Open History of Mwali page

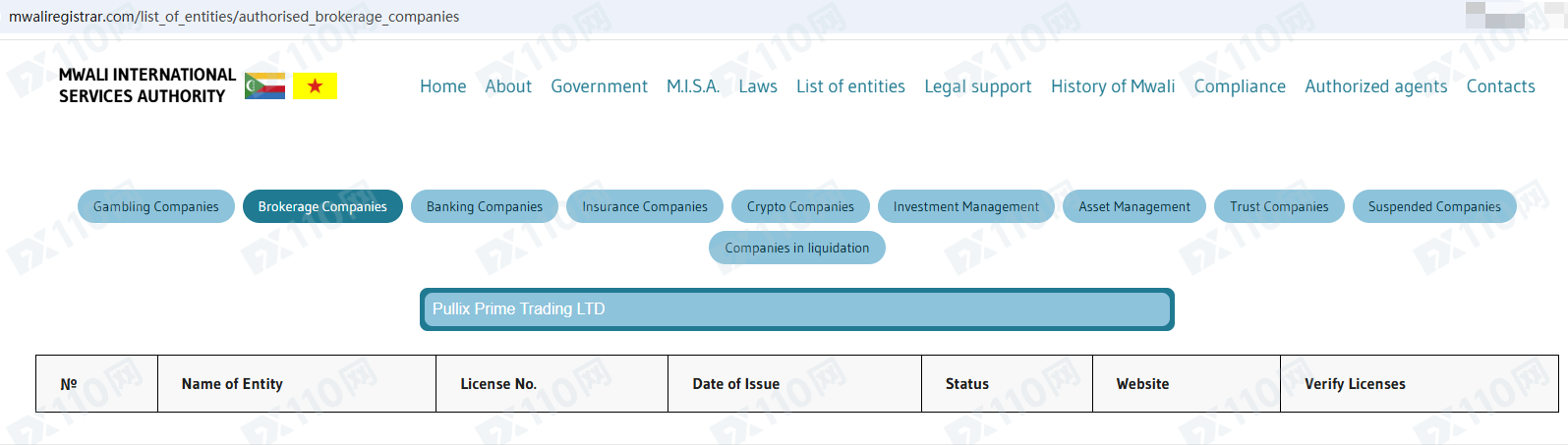pos(1113,86)
